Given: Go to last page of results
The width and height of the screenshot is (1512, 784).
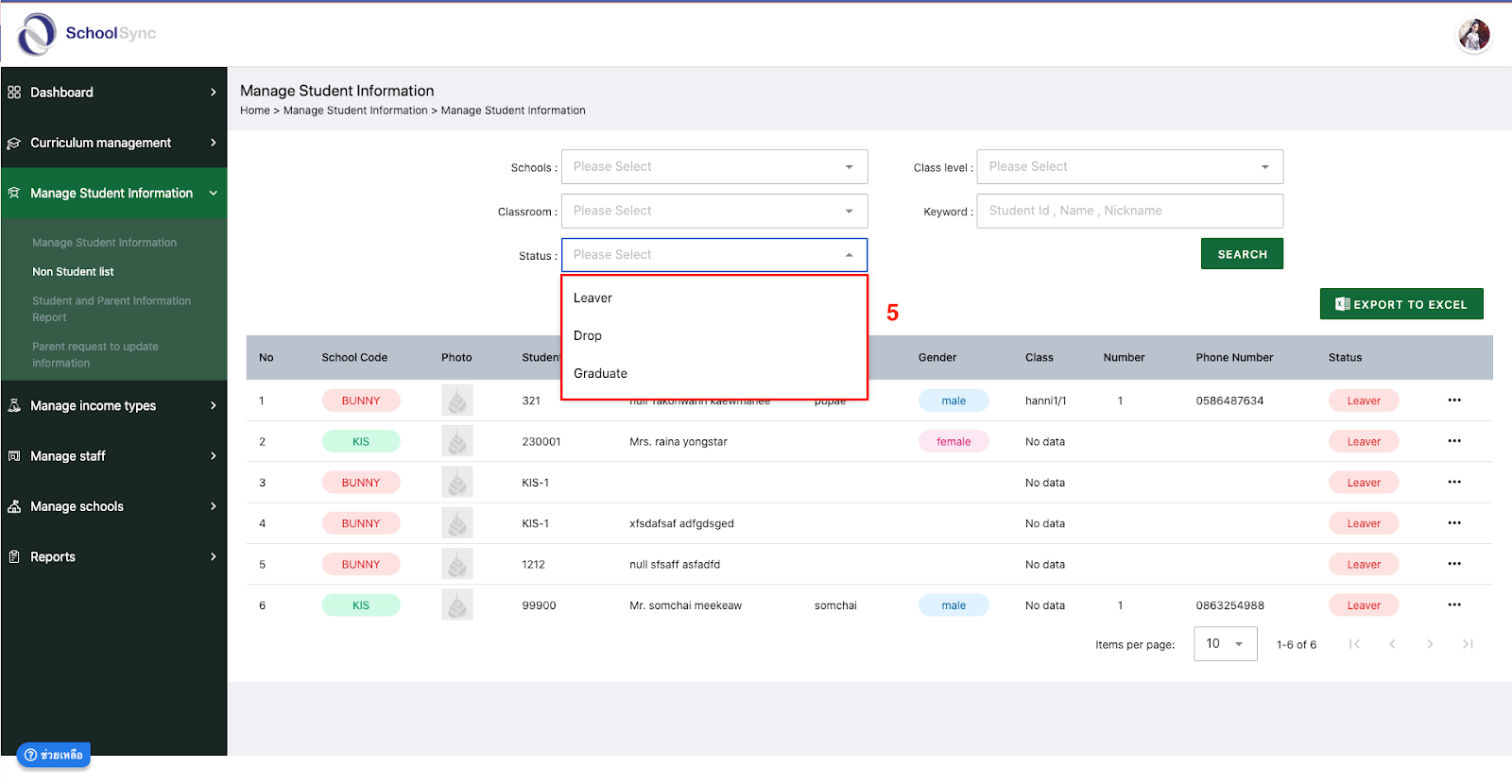Looking at the screenshot, I should click(x=1468, y=644).
